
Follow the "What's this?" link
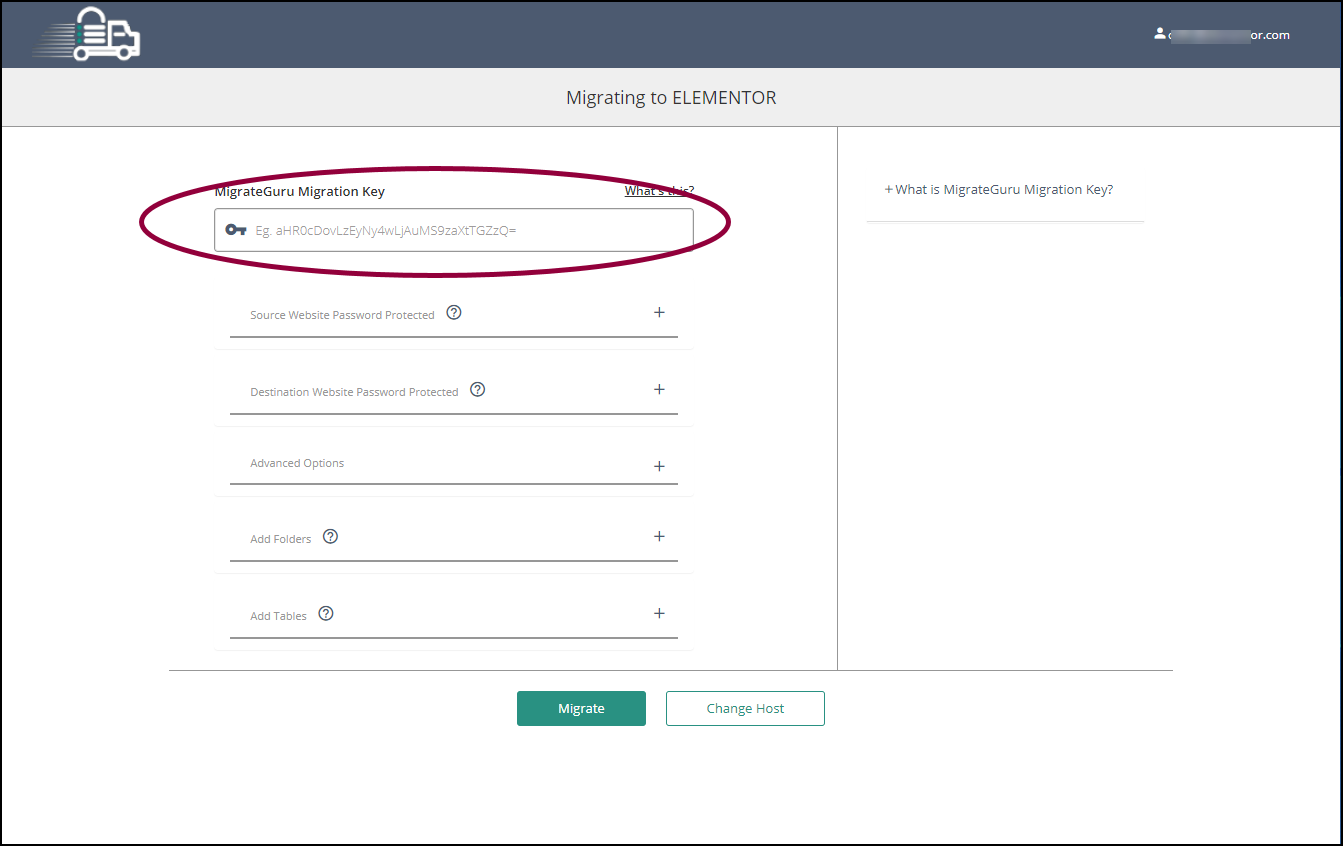click(658, 191)
